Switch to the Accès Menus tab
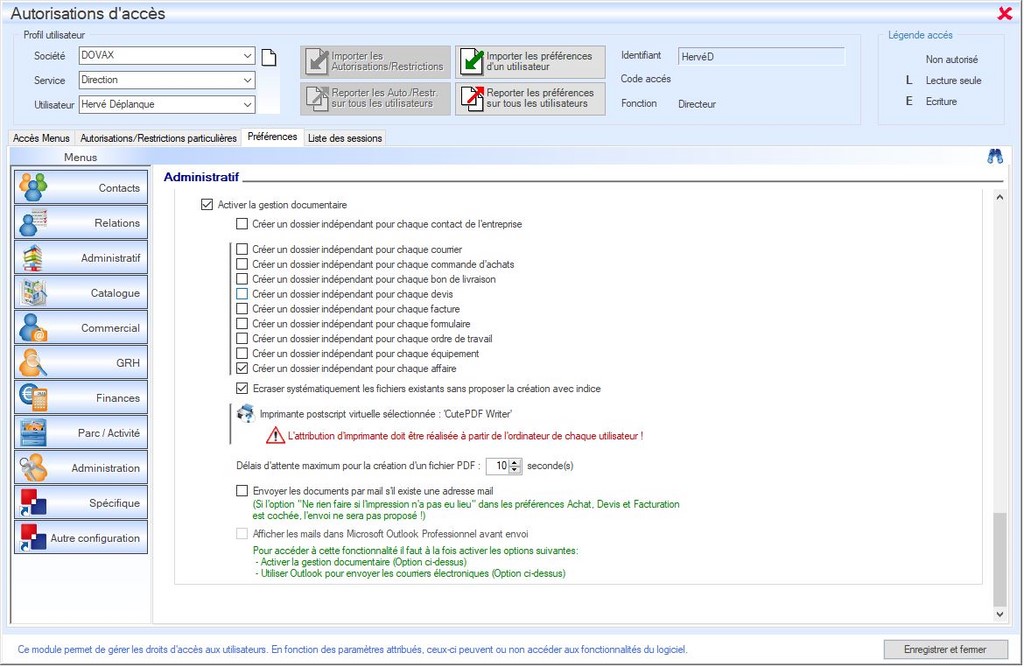 tap(41, 138)
